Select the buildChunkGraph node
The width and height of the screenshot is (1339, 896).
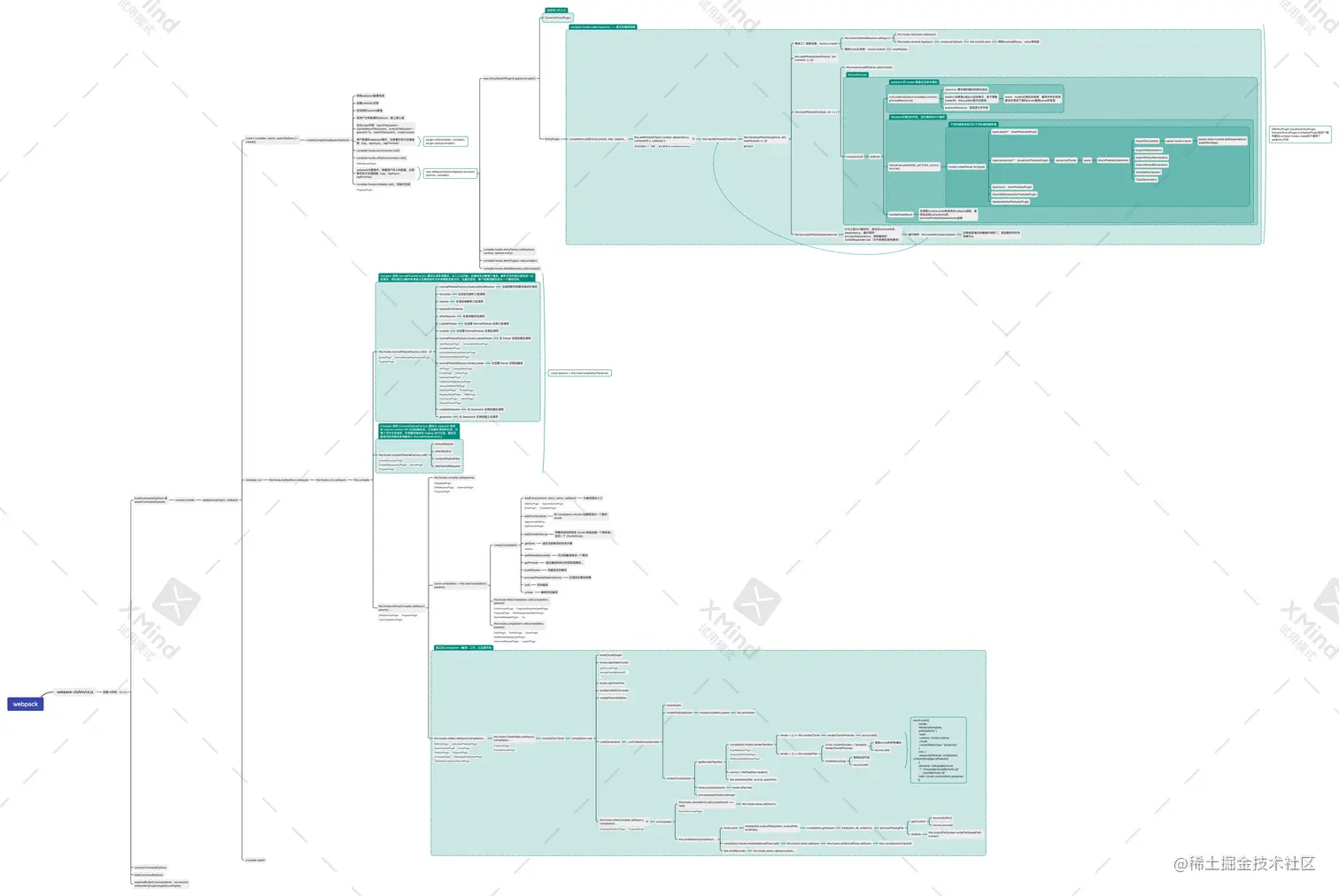(611, 655)
